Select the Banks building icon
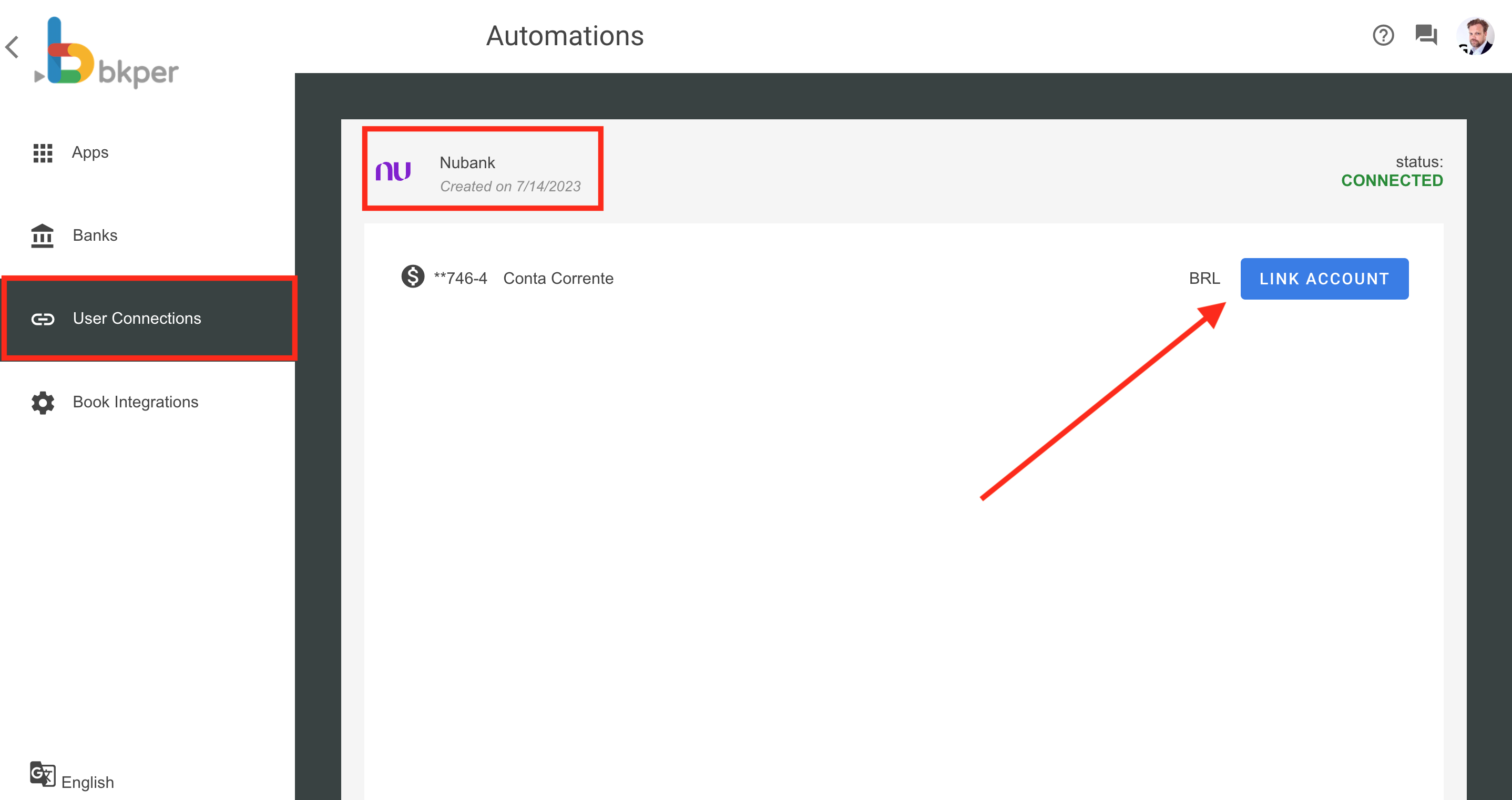1512x800 pixels. 42,235
